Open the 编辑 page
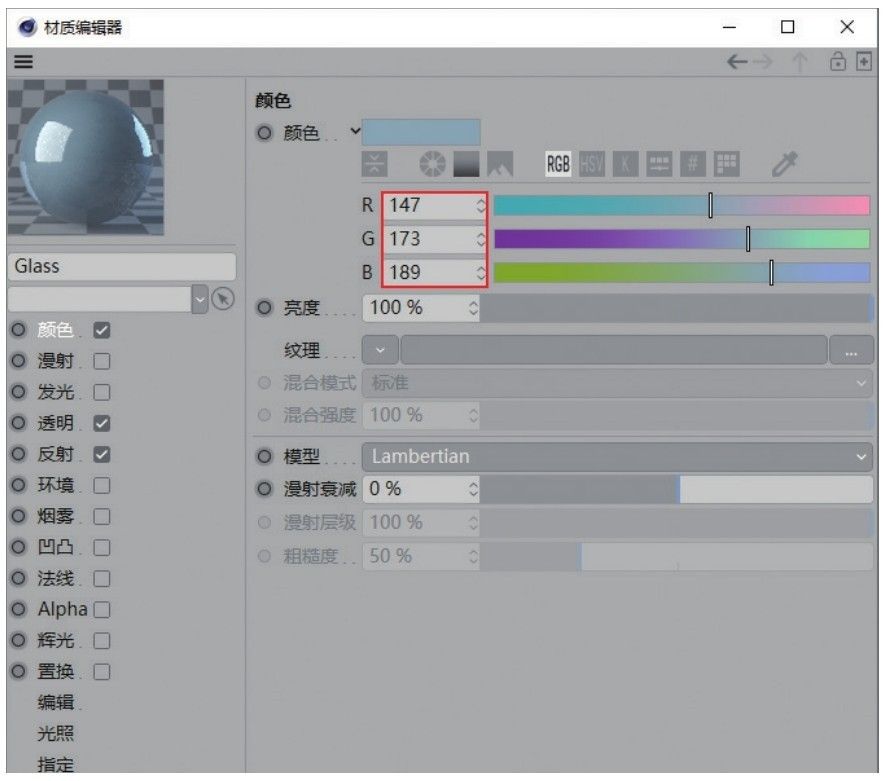The width and height of the screenshot is (884, 781). (x=55, y=703)
